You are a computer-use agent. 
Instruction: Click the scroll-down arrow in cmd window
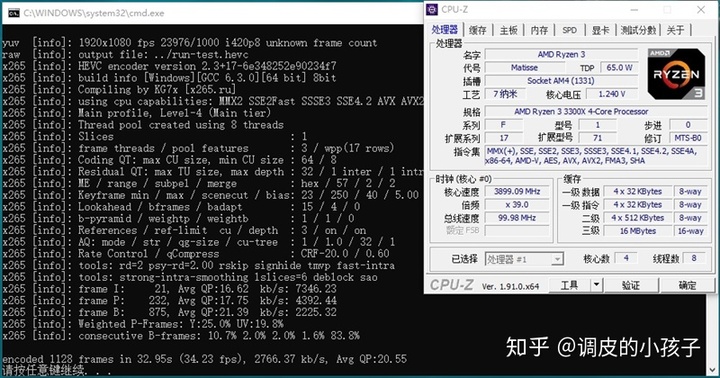coord(712,369)
